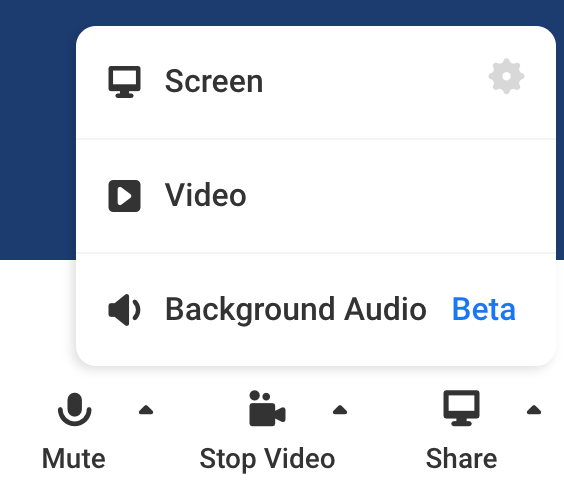564x494 pixels.
Task: Click the Stop Video camera icon
Action: pos(267,408)
